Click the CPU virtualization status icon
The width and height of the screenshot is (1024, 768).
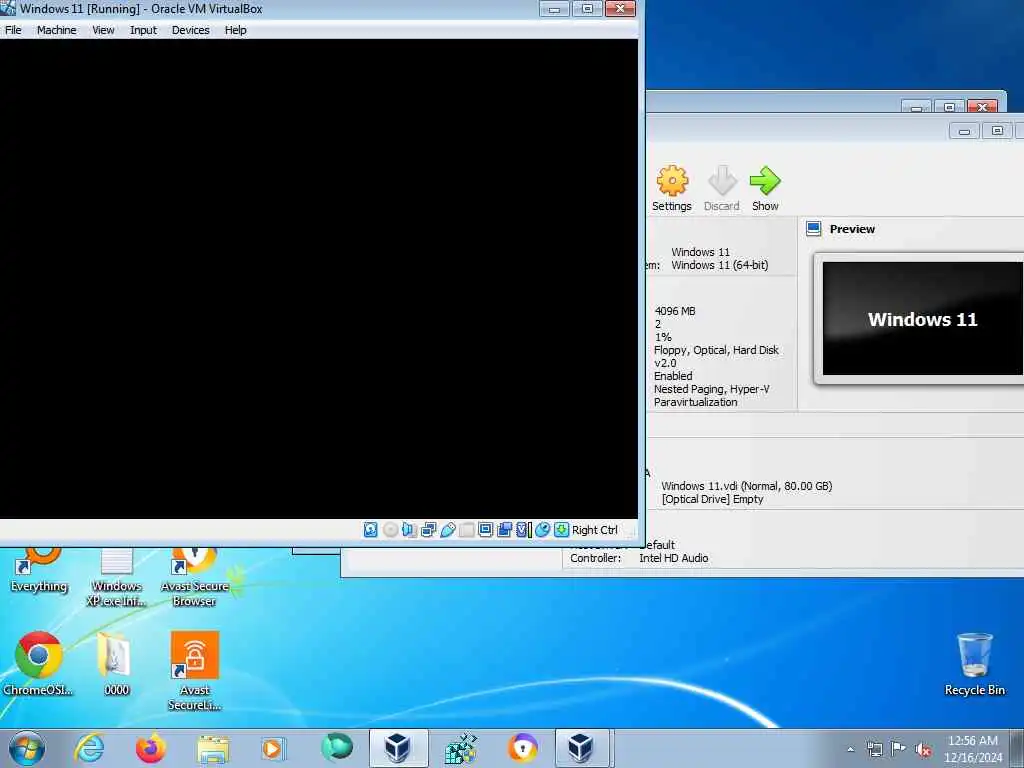pos(523,530)
